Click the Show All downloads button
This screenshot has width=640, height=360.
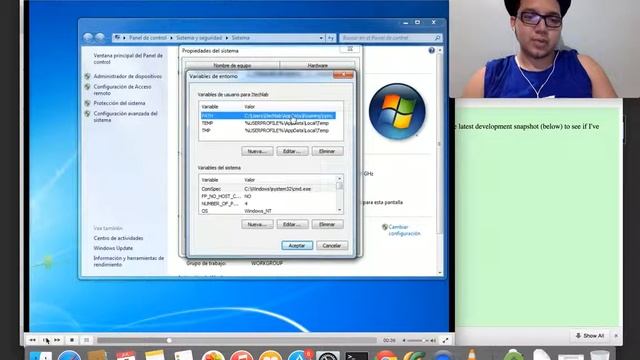coord(590,336)
